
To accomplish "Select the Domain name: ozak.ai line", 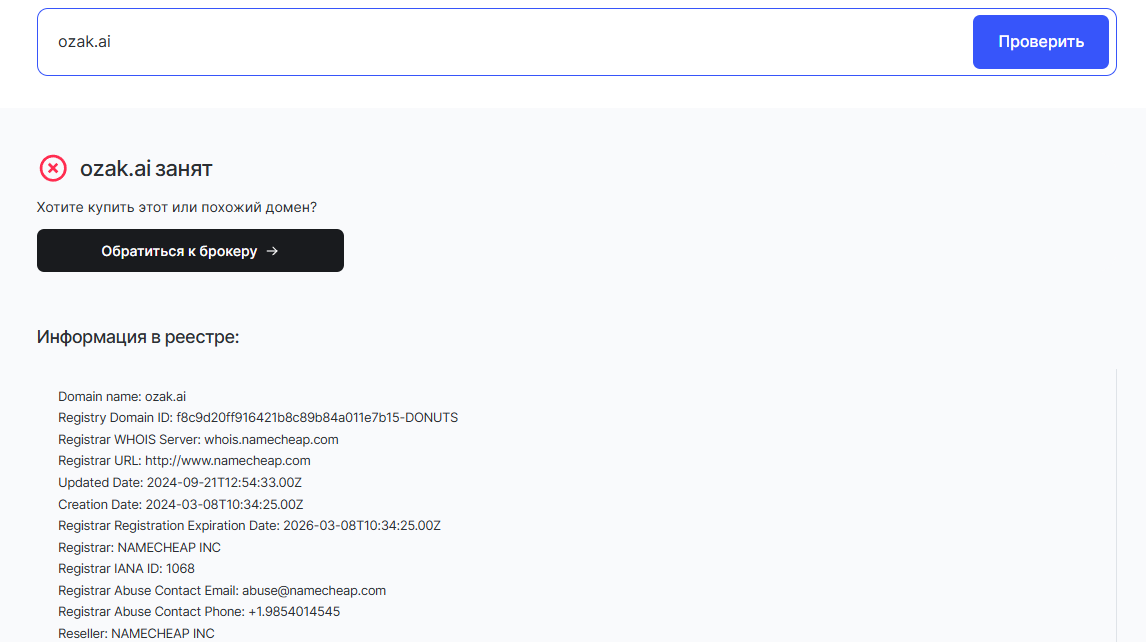I will [122, 396].
